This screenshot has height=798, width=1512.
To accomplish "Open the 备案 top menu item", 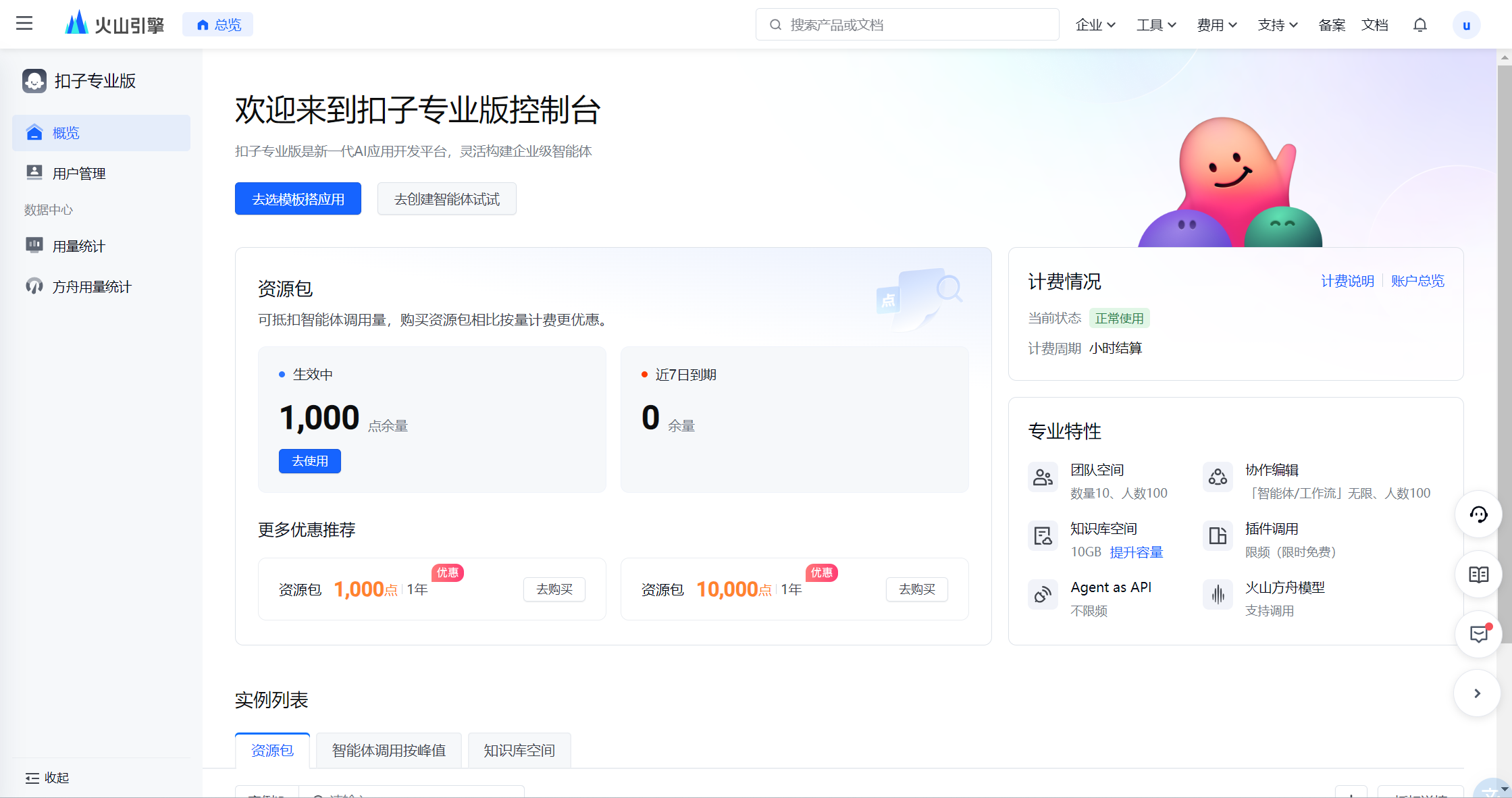I will click(x=1332, y=24).
